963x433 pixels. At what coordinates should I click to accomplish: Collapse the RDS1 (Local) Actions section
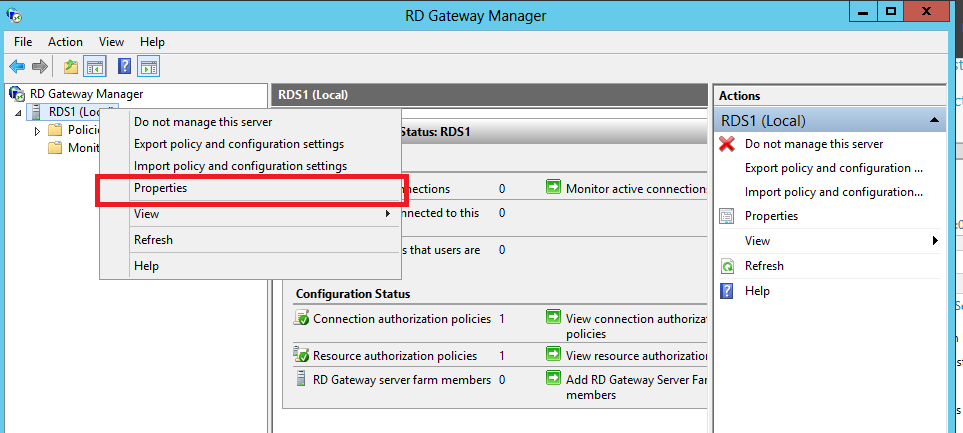coord(934,120)
